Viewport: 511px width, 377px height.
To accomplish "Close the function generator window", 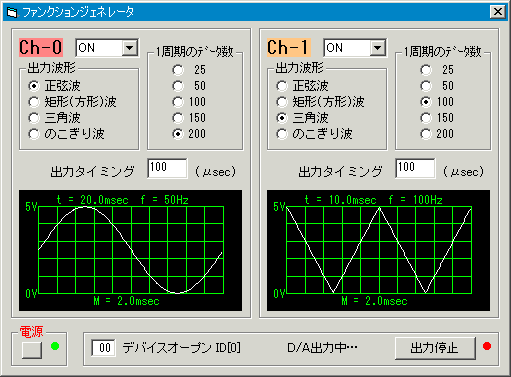I will click(498, 12).
